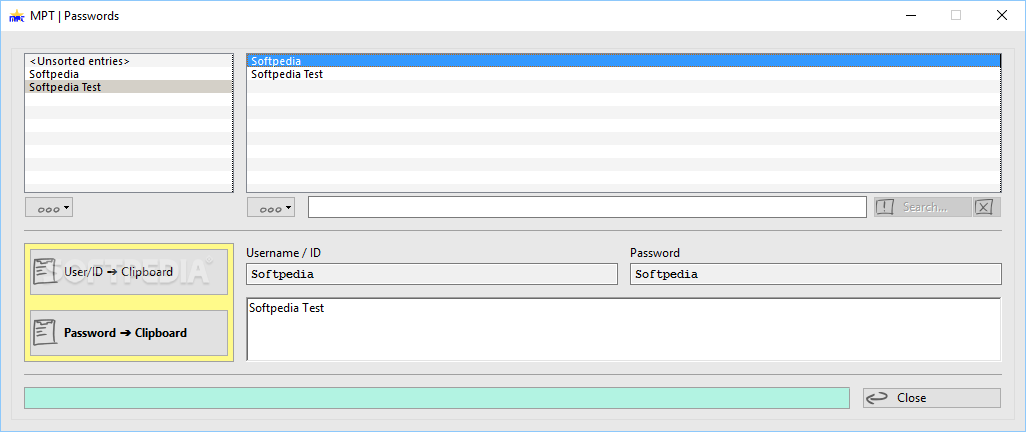Screen dimensions: 1026x432
Task: Click the Password field
Action: [x=816, y=274]
